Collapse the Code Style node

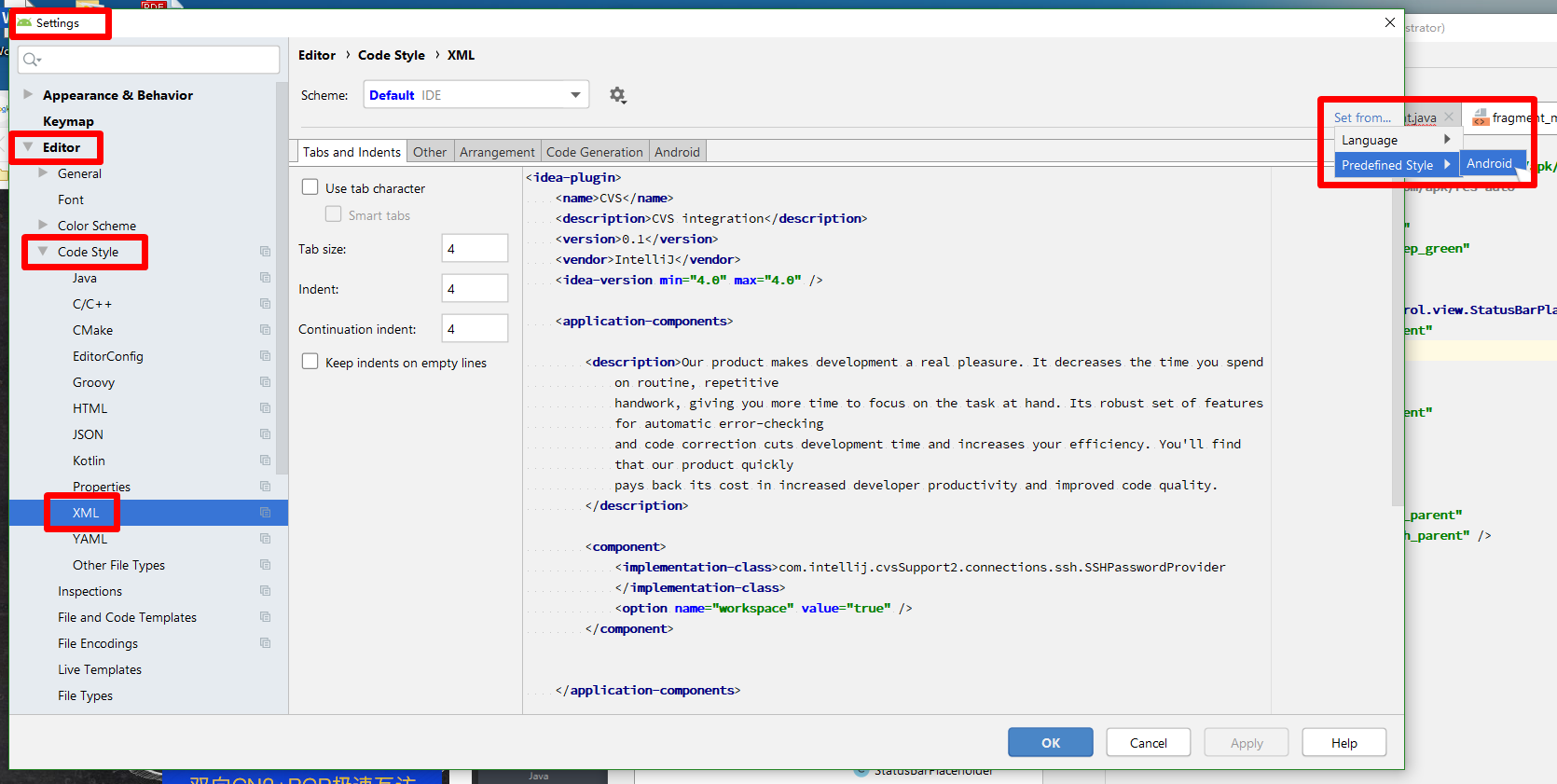coord(43,252)
